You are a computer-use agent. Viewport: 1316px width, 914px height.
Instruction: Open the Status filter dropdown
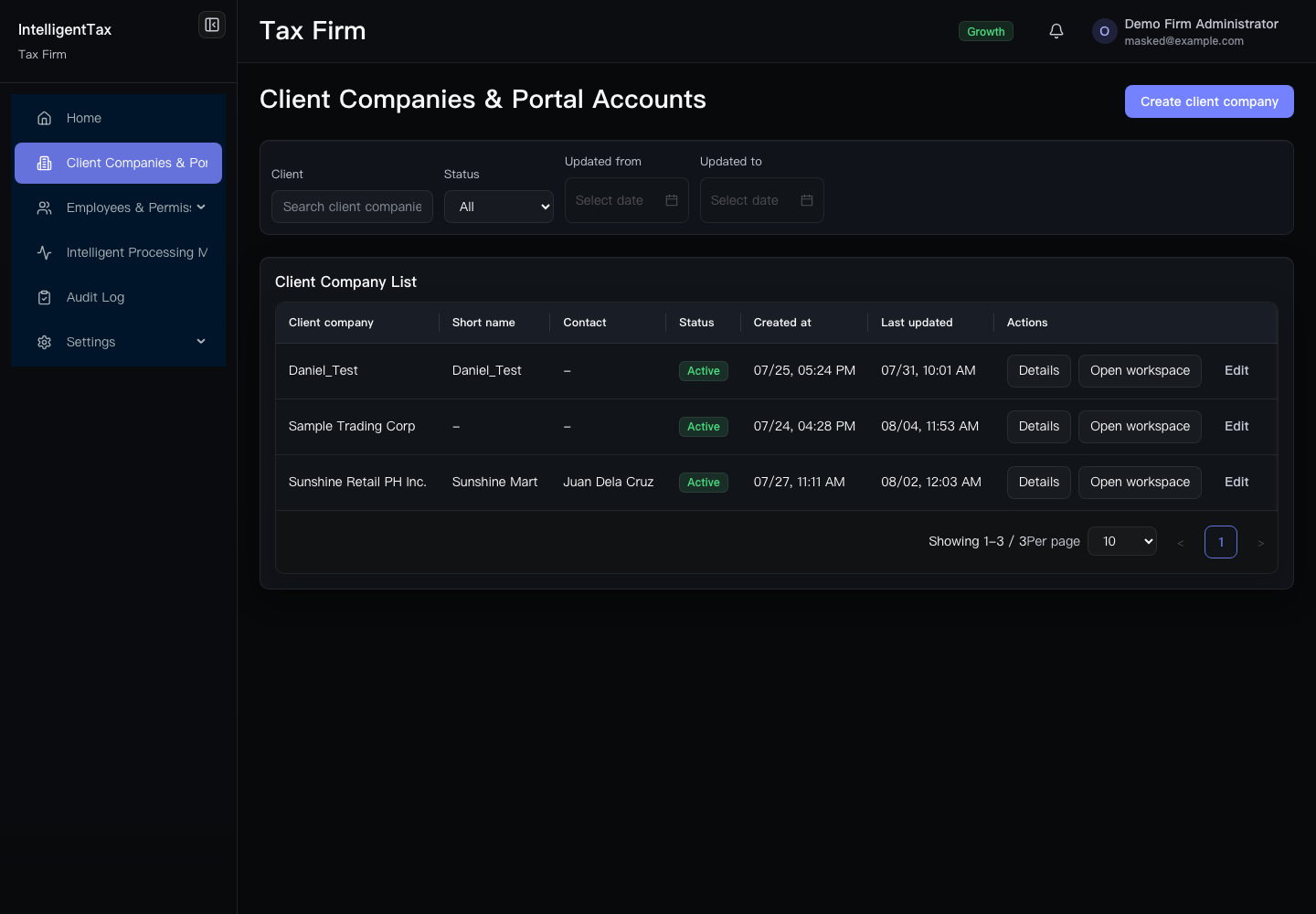(x=499, y=207)
